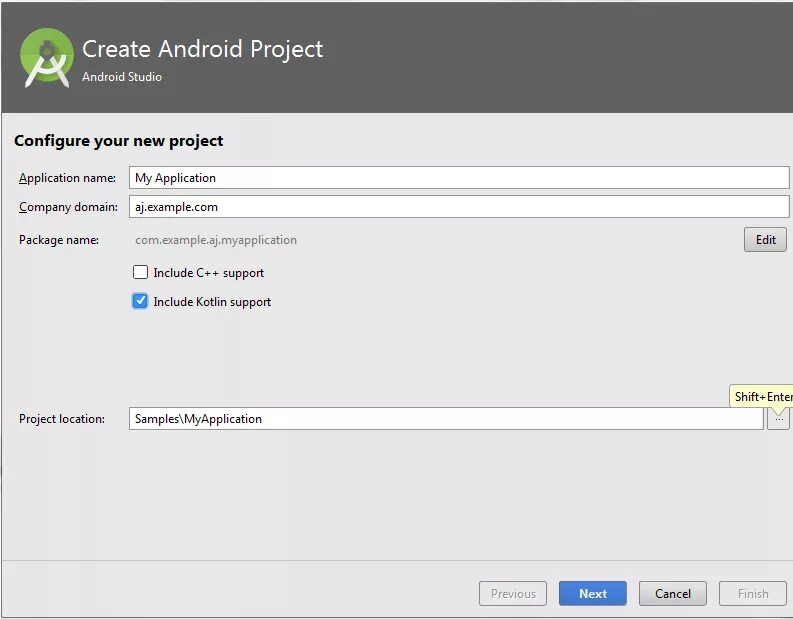Screen dimensions: 793x619
Task: Click the Include Kotlin support label
Action: pyautogui.click(x=212, y=302)
